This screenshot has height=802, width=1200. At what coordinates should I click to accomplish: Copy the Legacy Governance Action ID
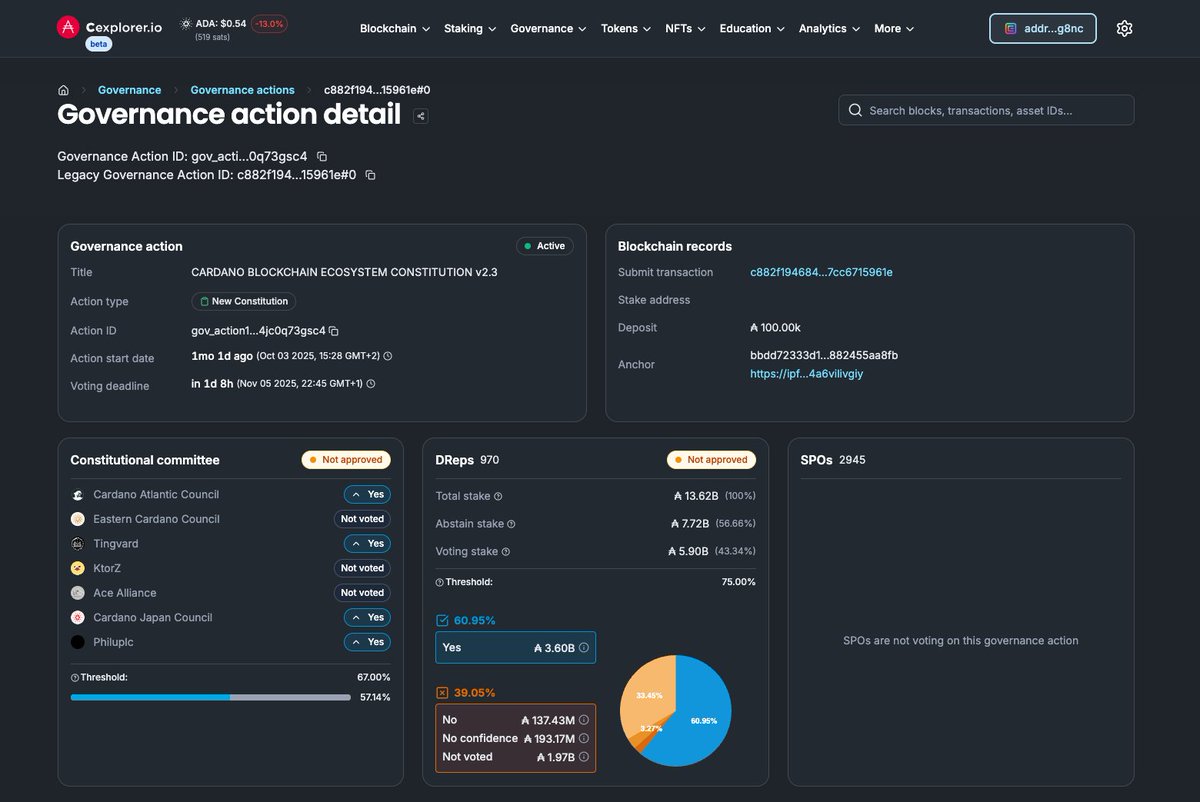[x=370, y=175]
